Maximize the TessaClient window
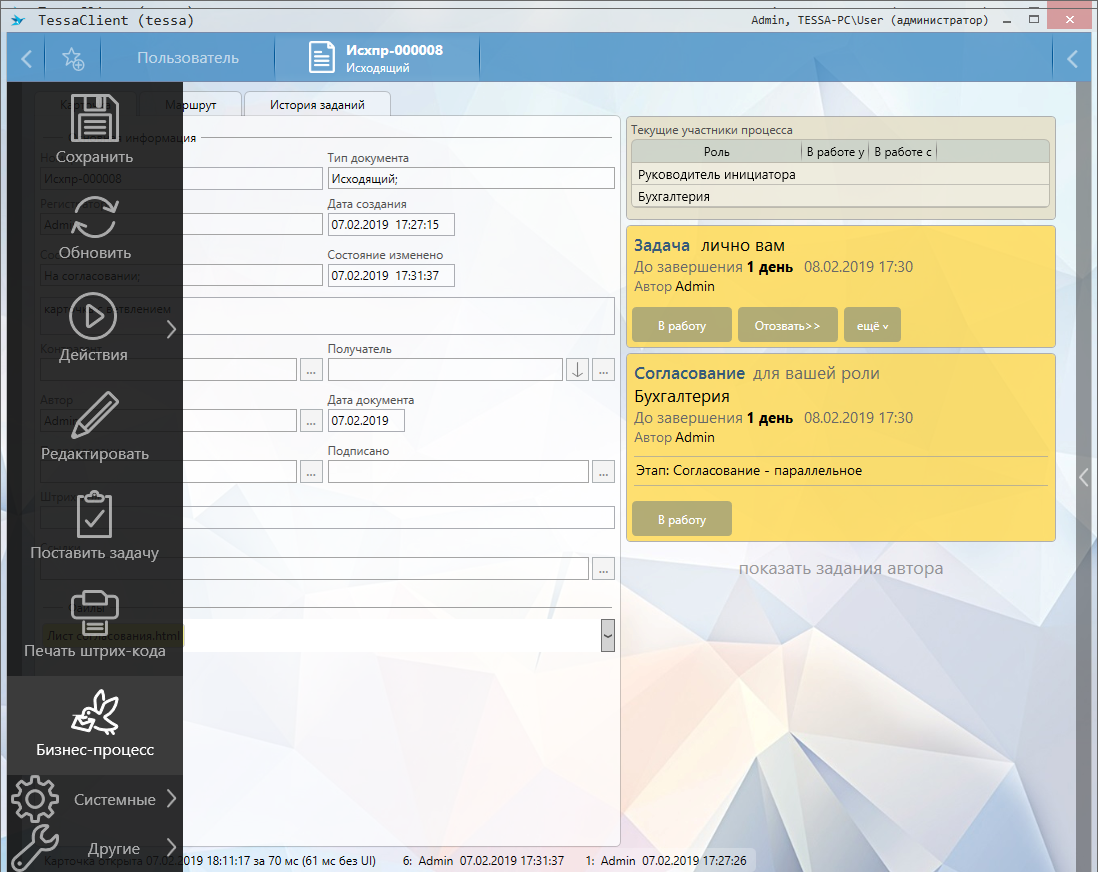Viewport: 1098px width, 872px height. point(1034,20)
